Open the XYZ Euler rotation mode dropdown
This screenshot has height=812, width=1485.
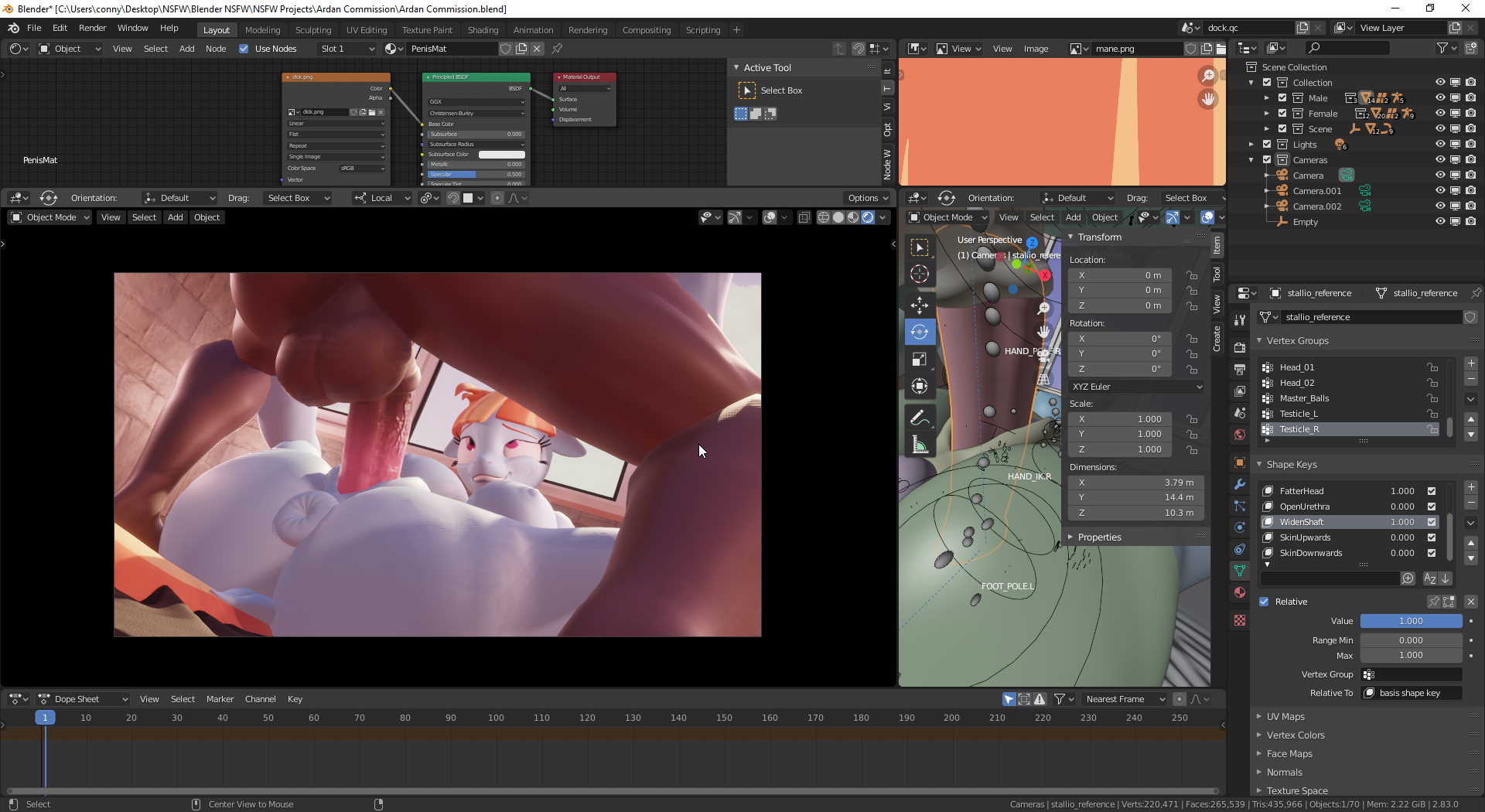(1135, 387)
